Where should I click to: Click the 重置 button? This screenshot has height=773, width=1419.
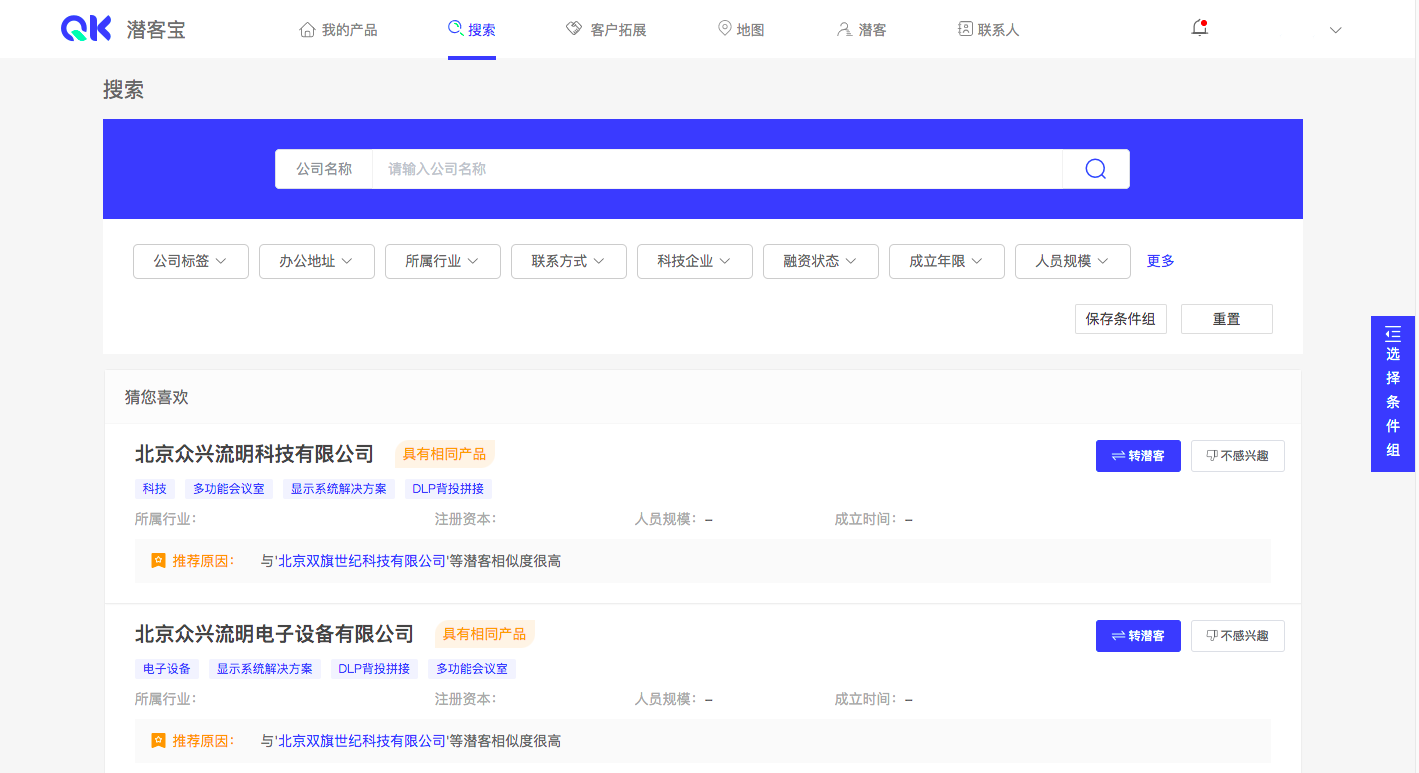click(x=1227, y=319)
